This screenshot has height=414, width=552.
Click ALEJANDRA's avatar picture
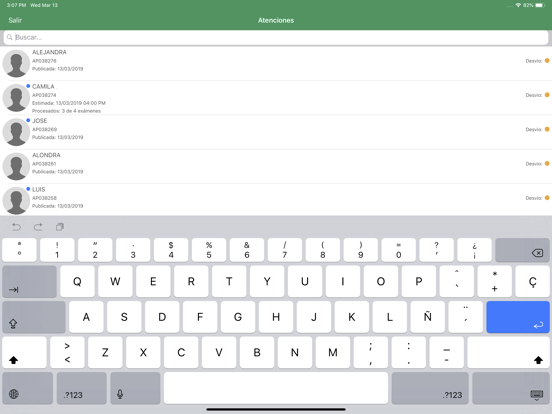(16, 63)
